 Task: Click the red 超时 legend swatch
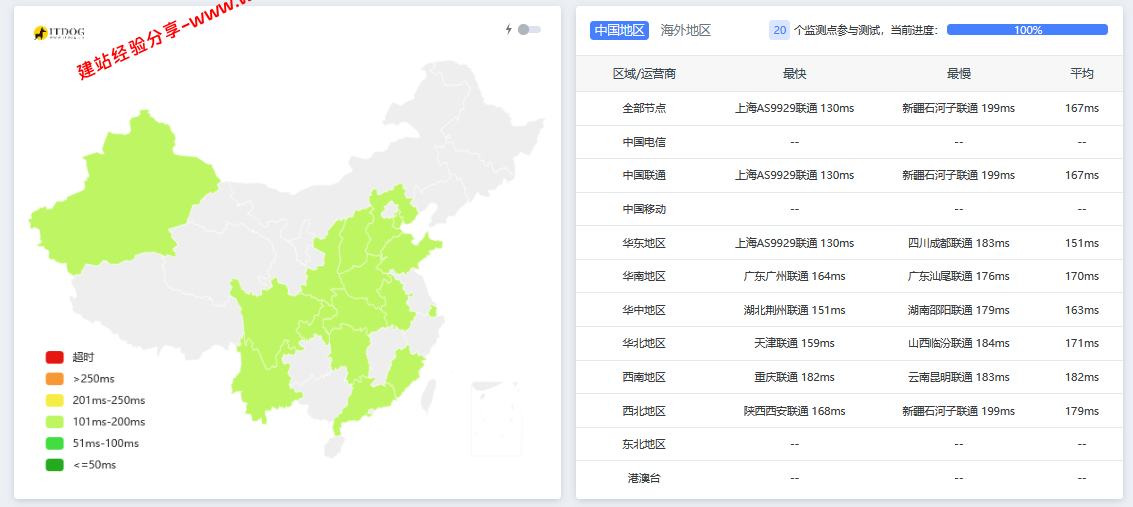(55, 357)
